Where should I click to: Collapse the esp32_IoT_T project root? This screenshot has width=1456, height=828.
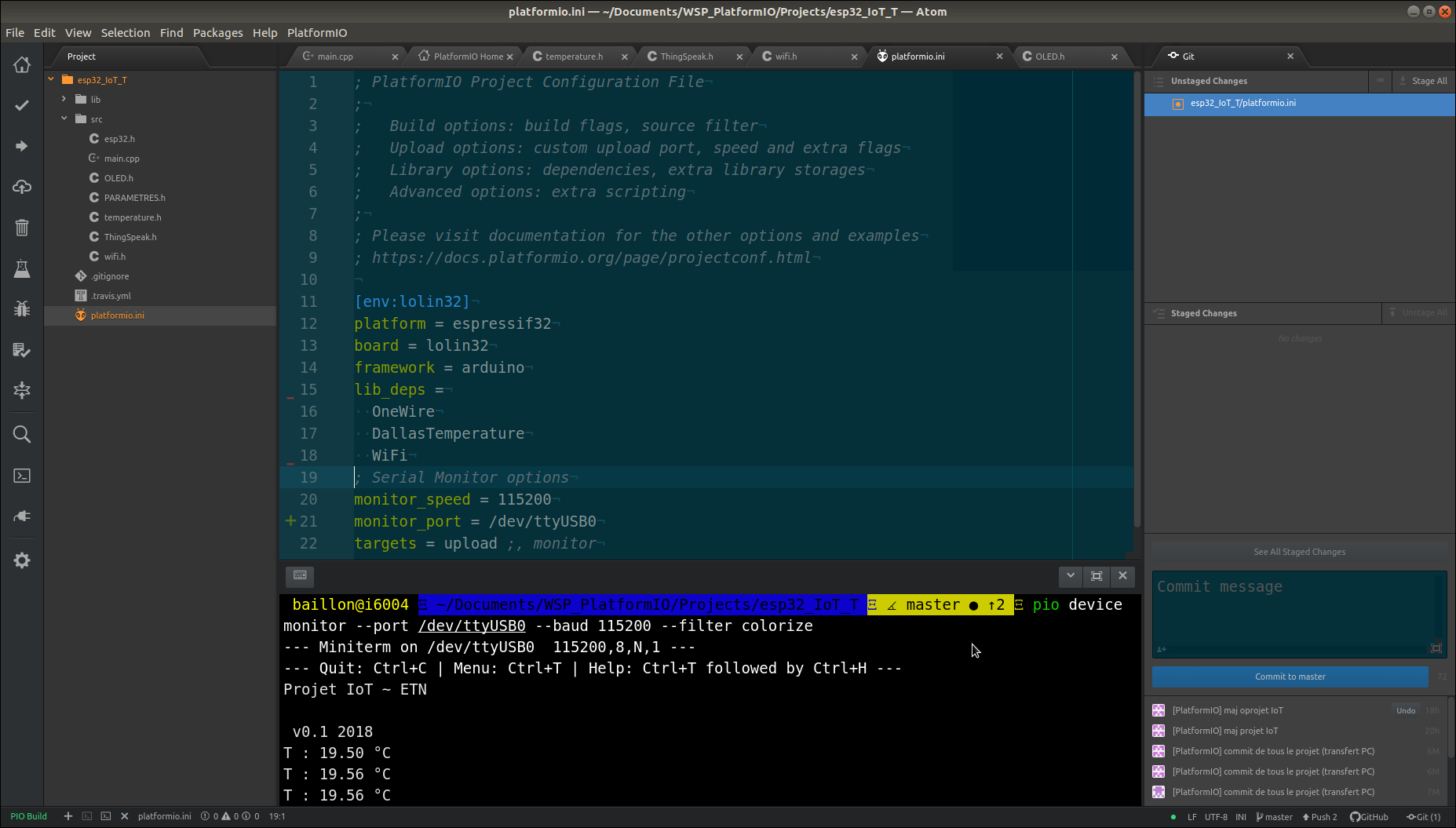point(51,79)
